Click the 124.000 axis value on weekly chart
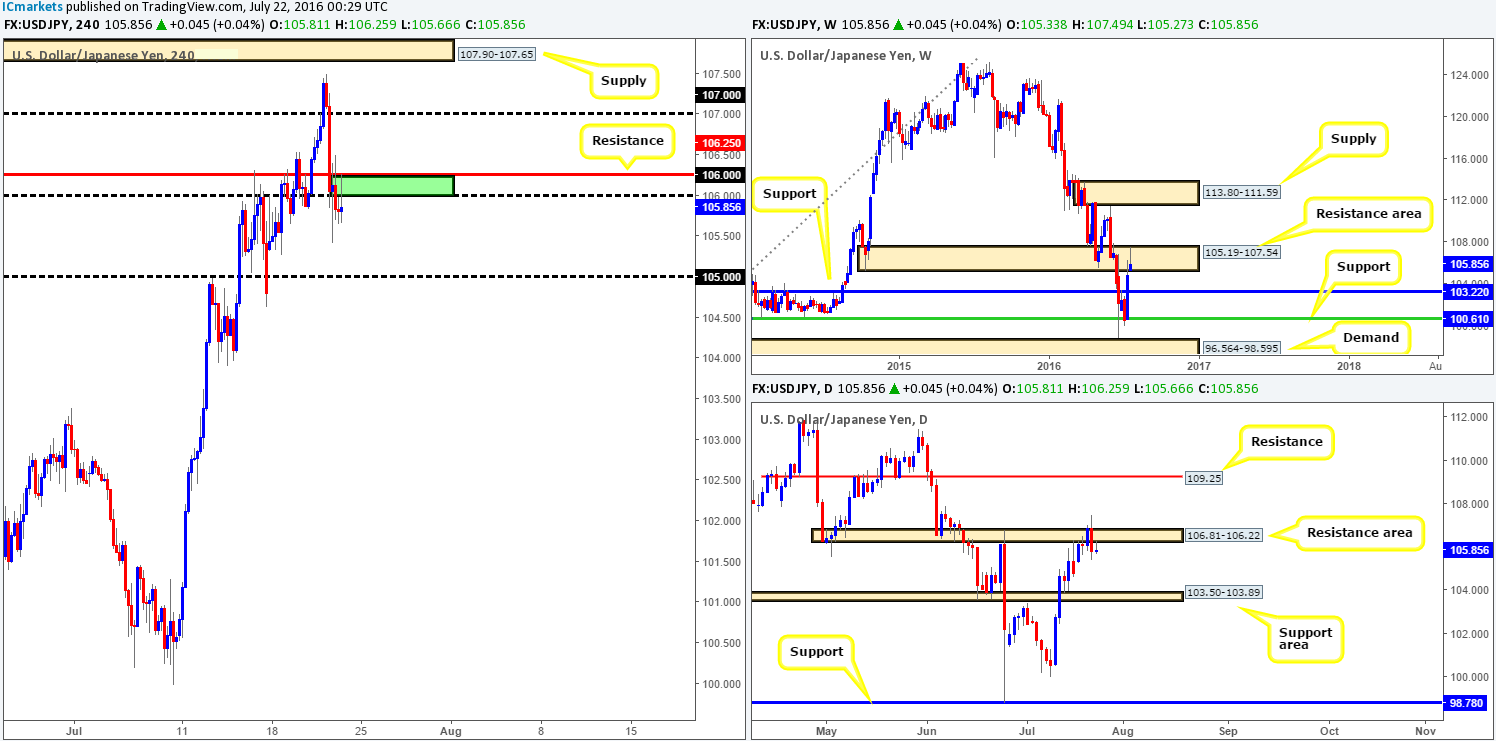The width and height of the screenshot is (1496, 741). point(1467,74)
